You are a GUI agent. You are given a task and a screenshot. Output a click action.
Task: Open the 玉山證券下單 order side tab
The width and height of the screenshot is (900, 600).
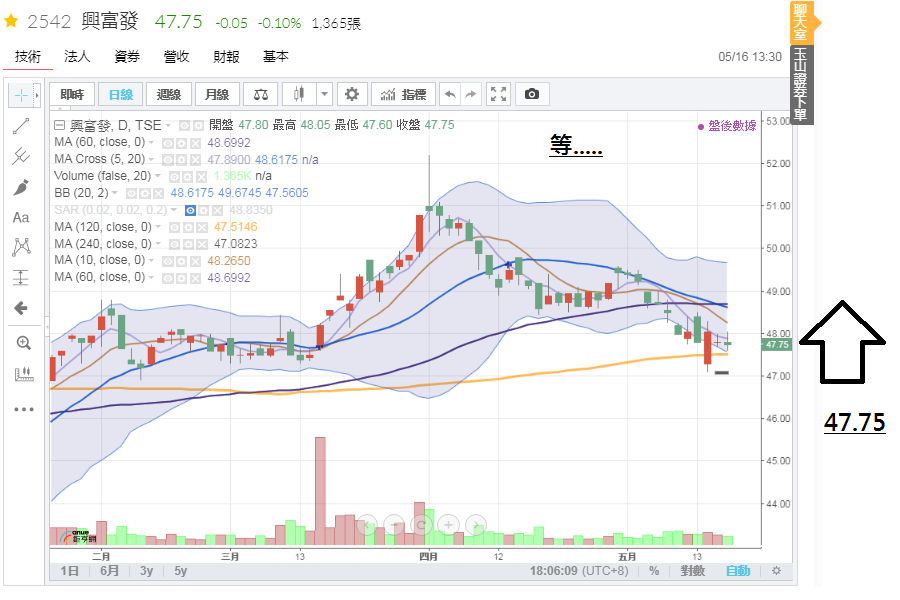800,84
